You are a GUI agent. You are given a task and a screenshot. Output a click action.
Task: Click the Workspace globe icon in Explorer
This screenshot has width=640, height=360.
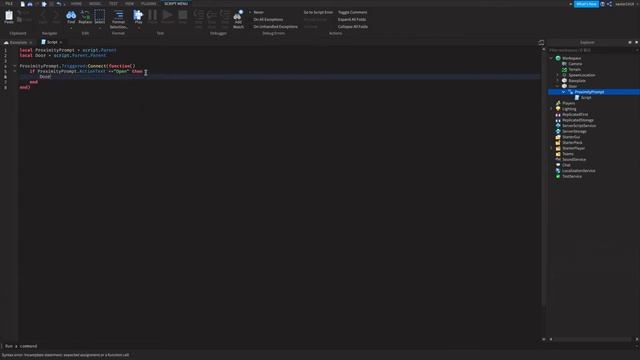[558, 58]
